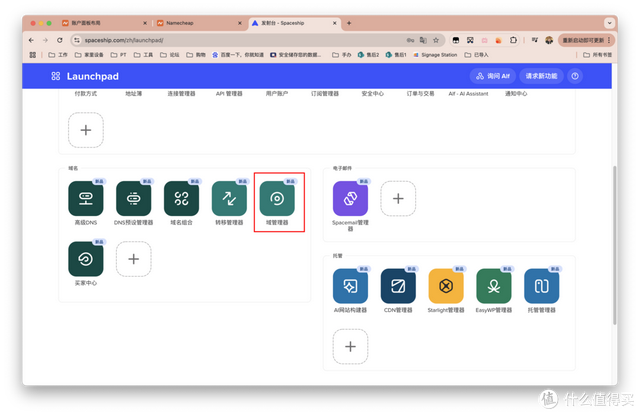This screenshot has width=640, height=415.
Task: Open the 购物 bookmarks folder
Action: coord(196,55)
